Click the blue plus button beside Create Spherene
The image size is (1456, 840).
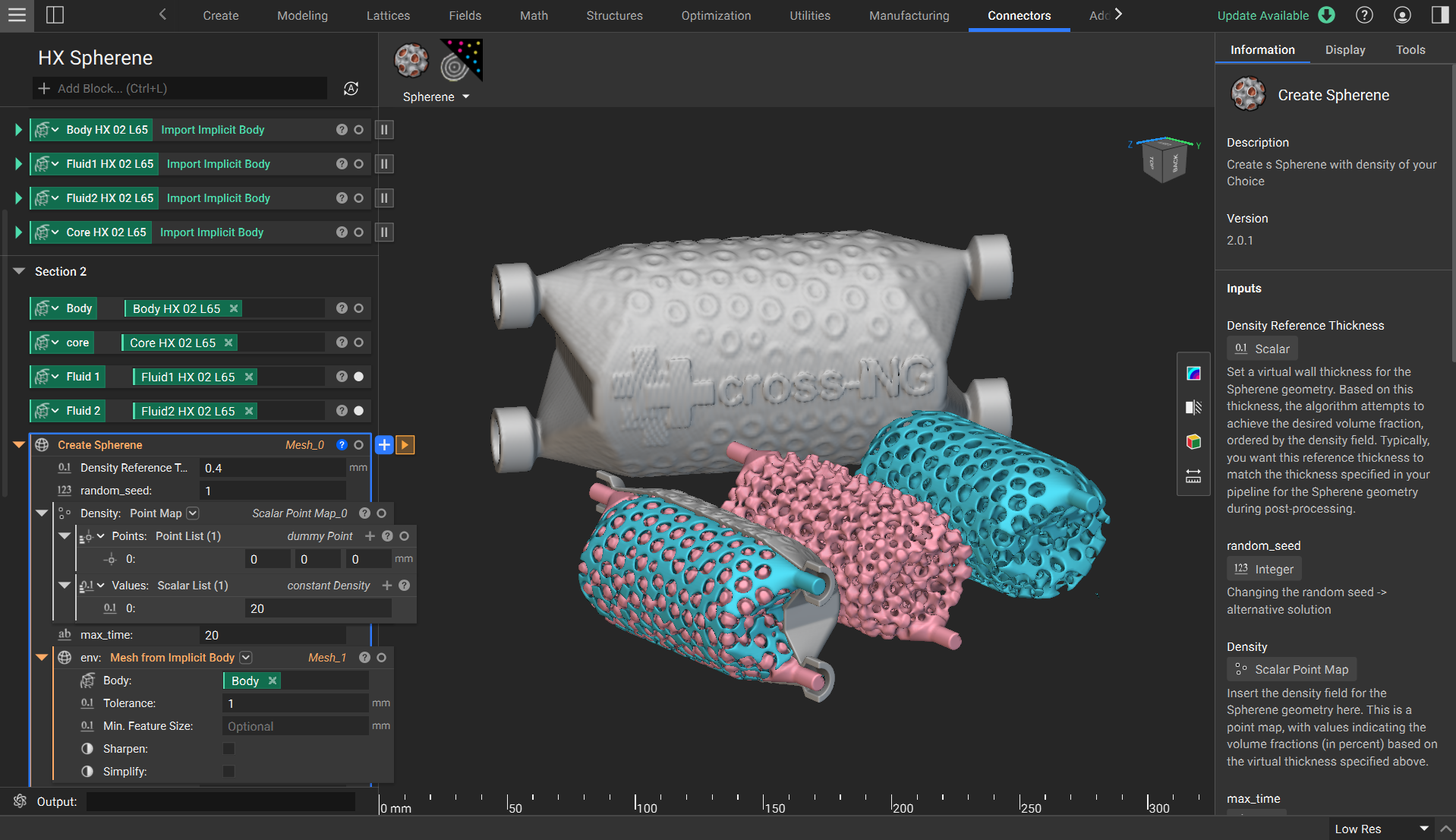pos(384,445)
